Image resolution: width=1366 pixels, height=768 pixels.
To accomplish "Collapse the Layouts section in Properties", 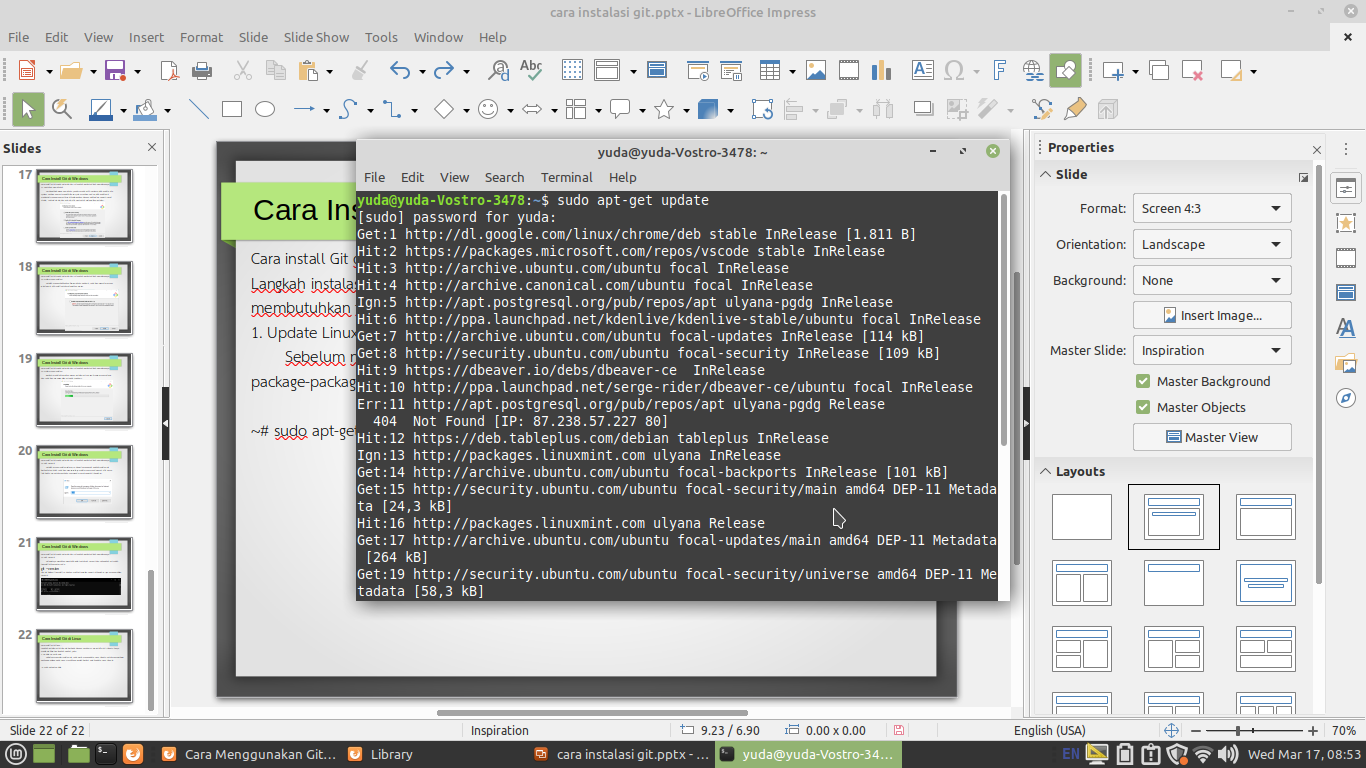I will [x=1045, y=471].
